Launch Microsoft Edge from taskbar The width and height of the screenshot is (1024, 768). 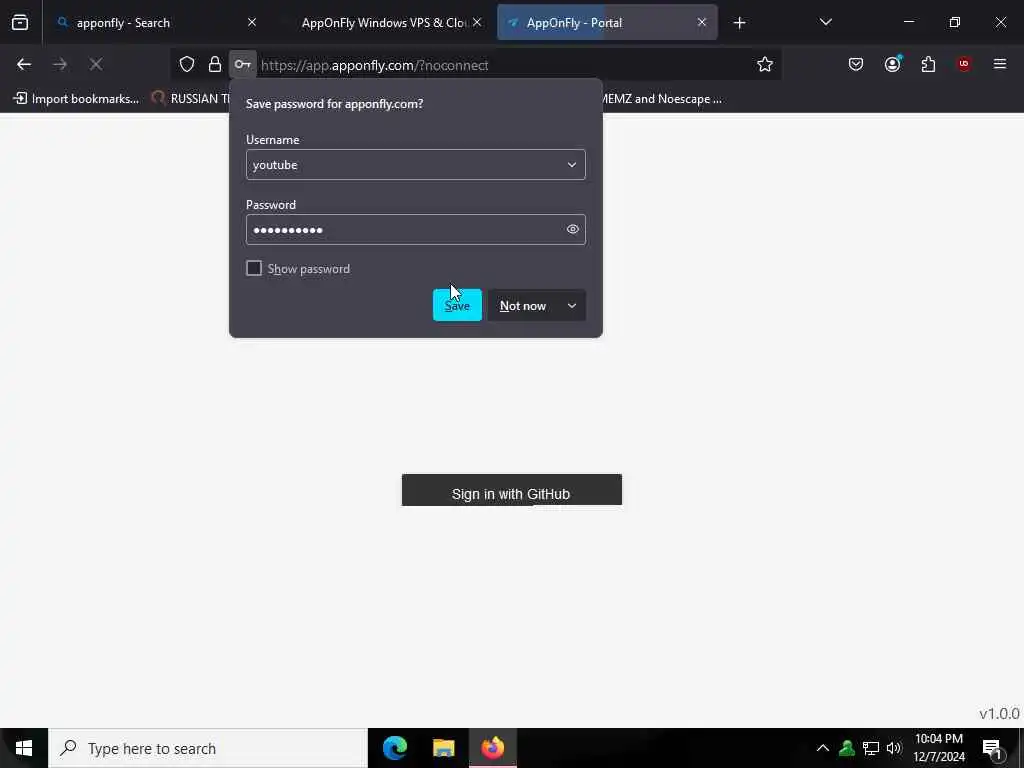pyautogui.click(x=394, y=748)
